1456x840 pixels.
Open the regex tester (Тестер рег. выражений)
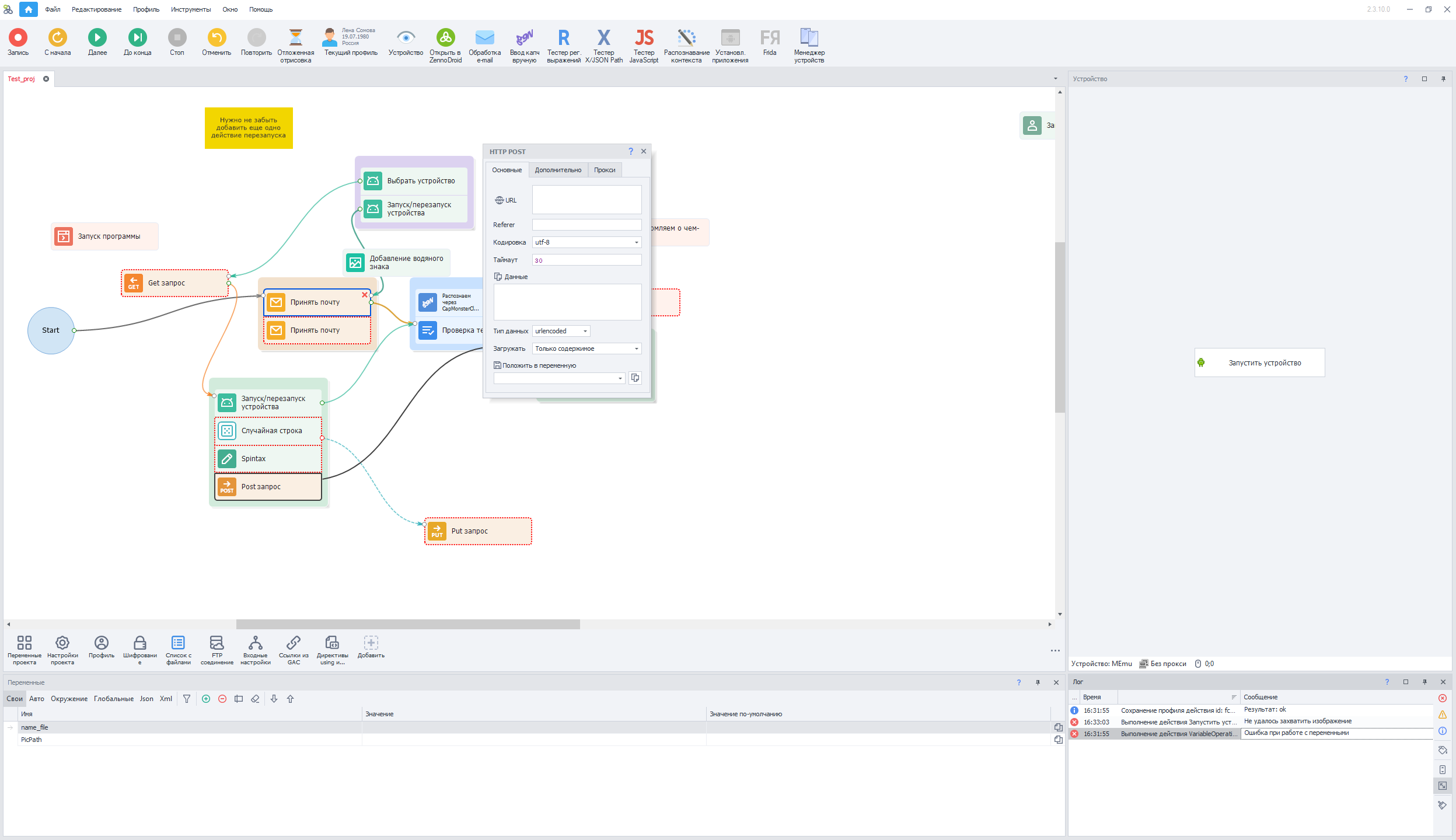click(x=563, y=38)
